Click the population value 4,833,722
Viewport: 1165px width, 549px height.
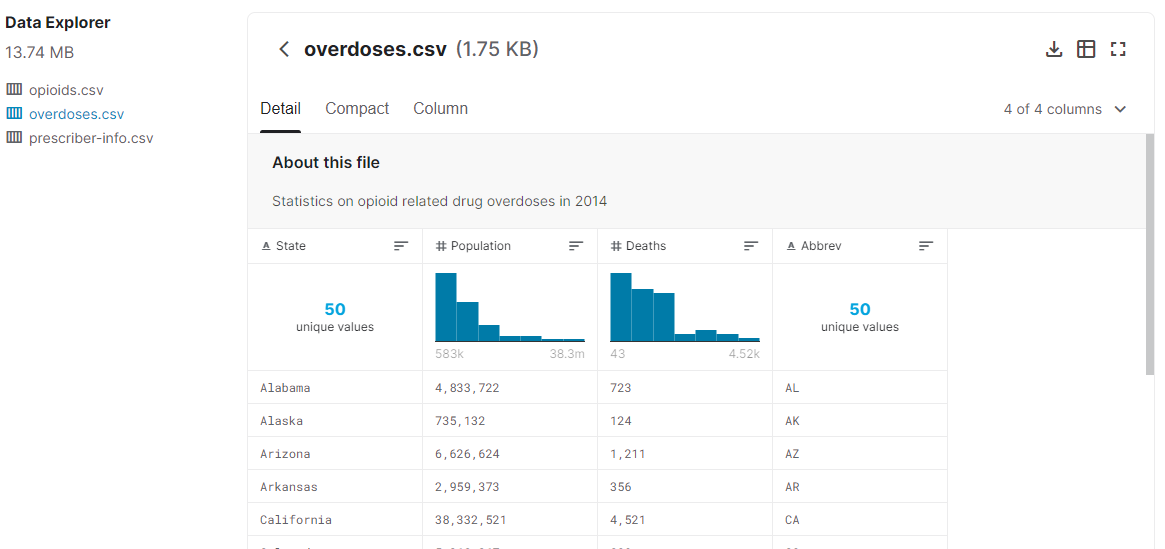click(467, 388)
